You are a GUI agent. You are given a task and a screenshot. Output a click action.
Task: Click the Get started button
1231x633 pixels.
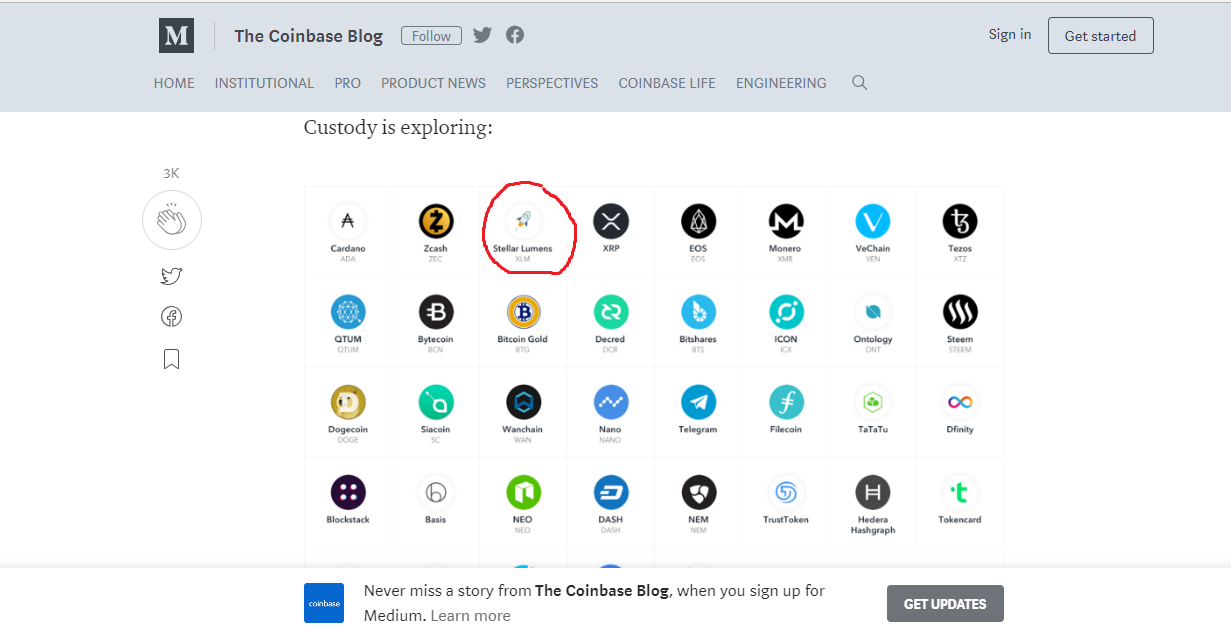(1100, 36)
